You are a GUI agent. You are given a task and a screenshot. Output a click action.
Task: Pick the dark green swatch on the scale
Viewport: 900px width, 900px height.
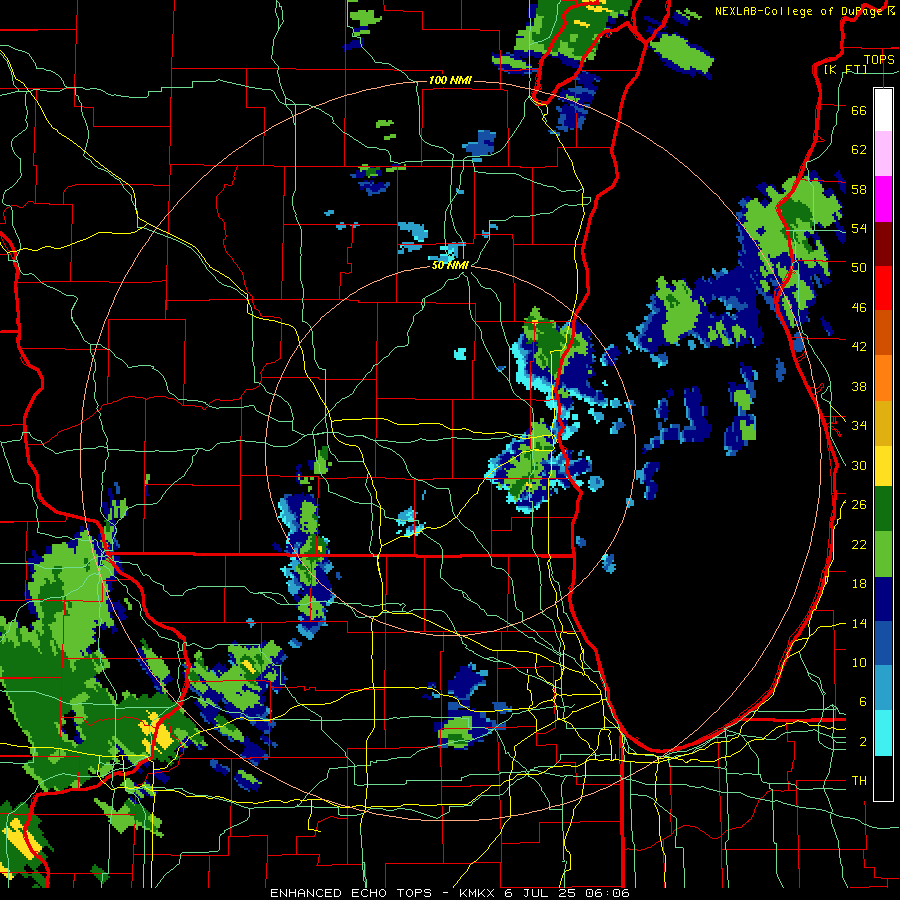pyautogui.click(x=883, y=509)
